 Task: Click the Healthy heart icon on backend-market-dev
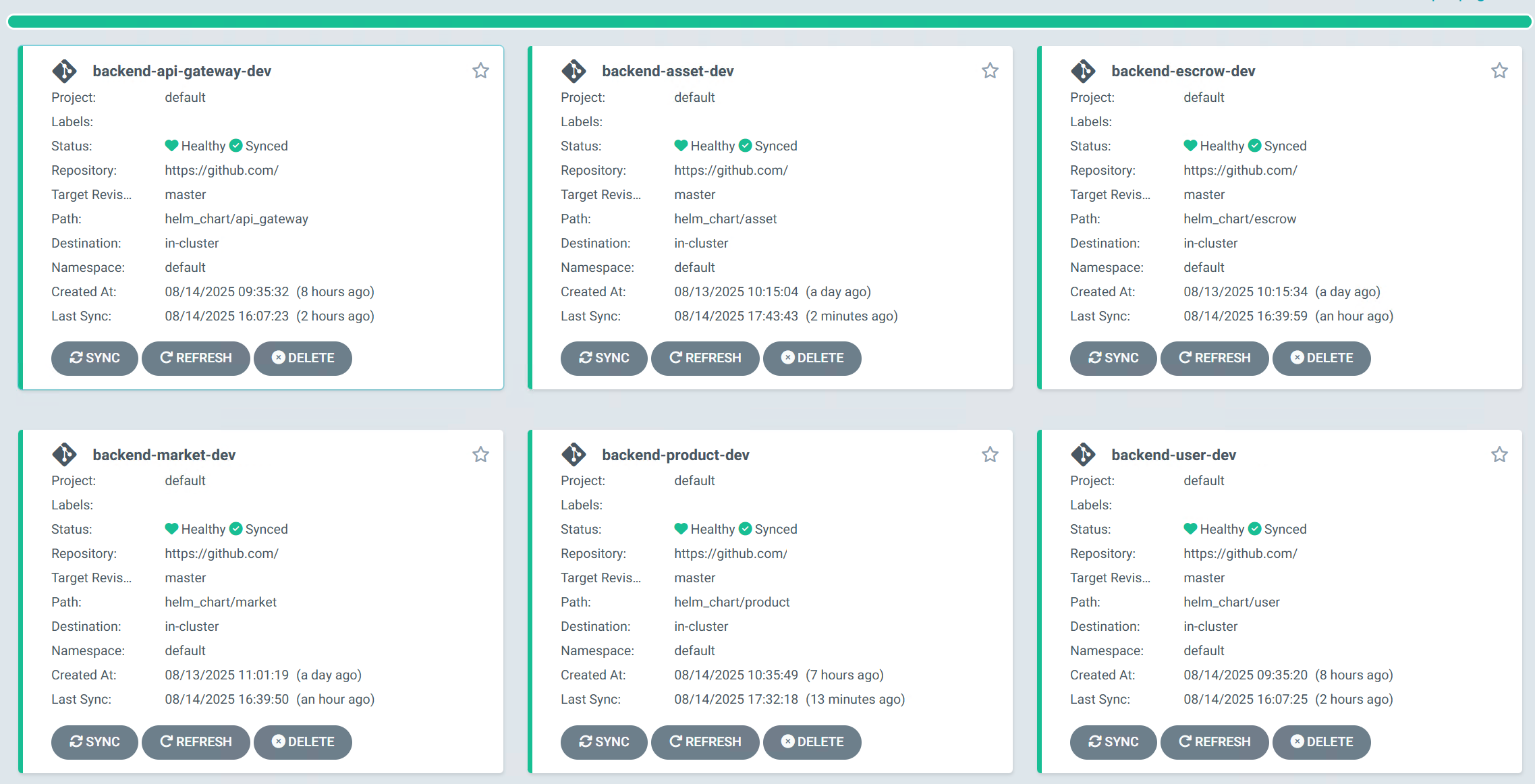pos(171,529)
